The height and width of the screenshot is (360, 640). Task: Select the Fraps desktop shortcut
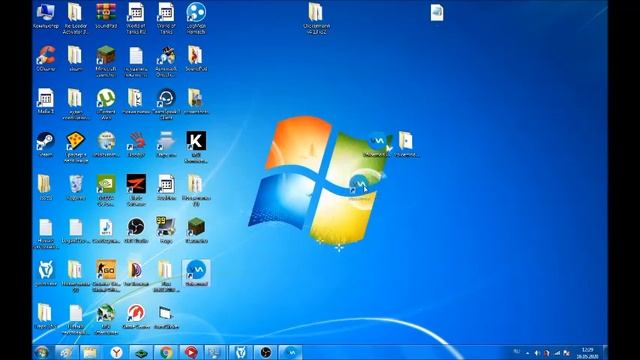coord(166,228)
